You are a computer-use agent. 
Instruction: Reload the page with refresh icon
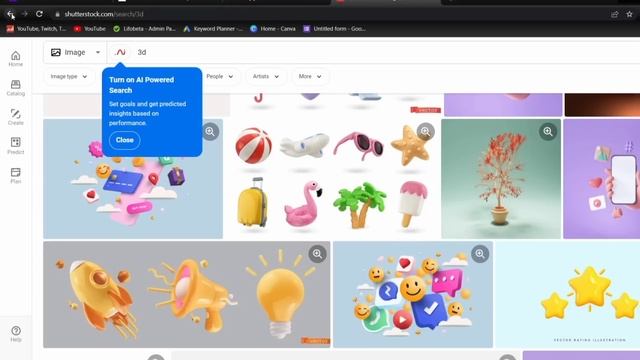[x=39, y=14]
